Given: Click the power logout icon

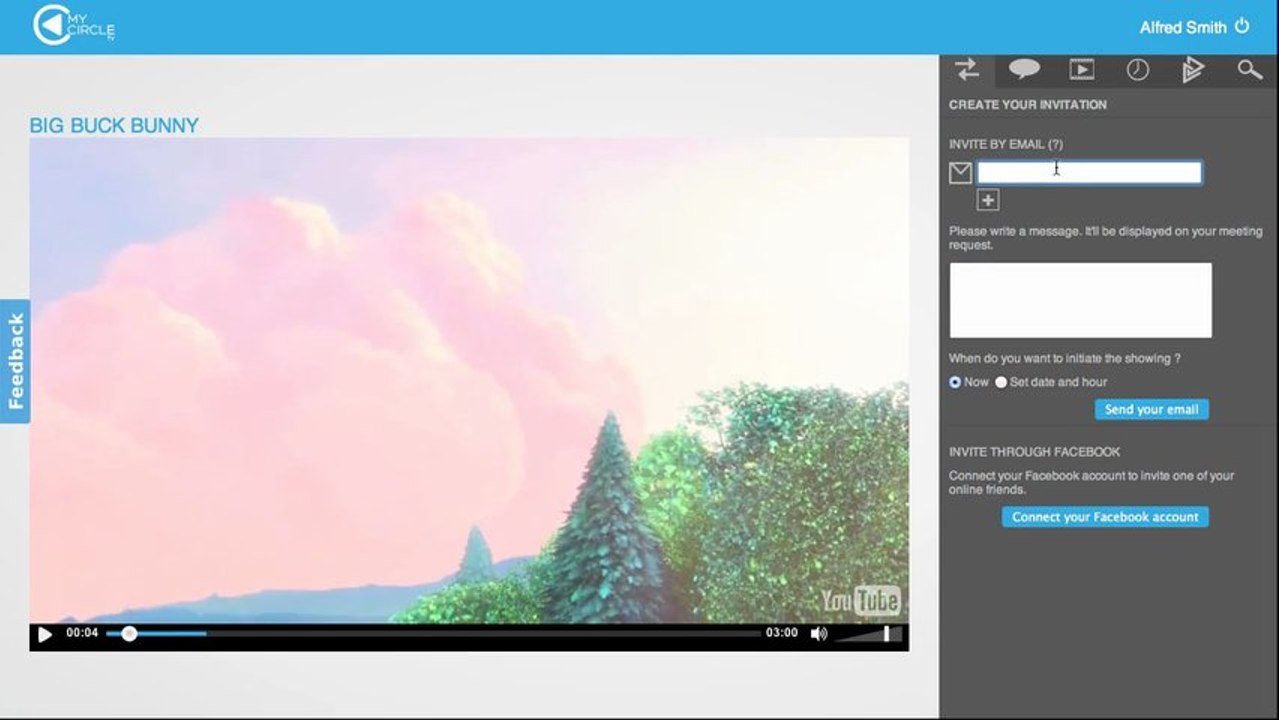Looking at the screenshot, I should (x=1242, y=26).
